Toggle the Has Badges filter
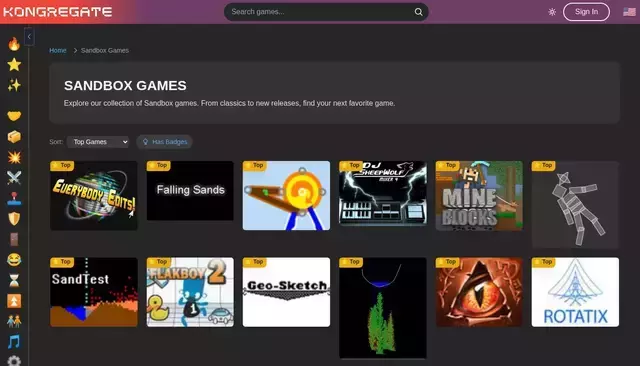The image size is (640, 366). [164, 142]
